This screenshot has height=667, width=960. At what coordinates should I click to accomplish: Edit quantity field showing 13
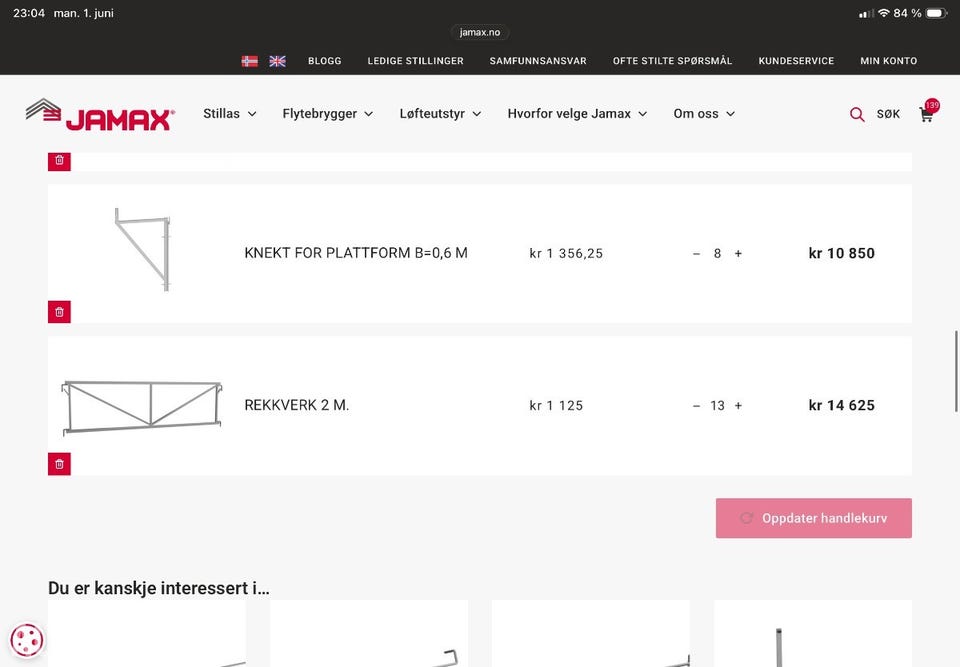click(717, 405)
